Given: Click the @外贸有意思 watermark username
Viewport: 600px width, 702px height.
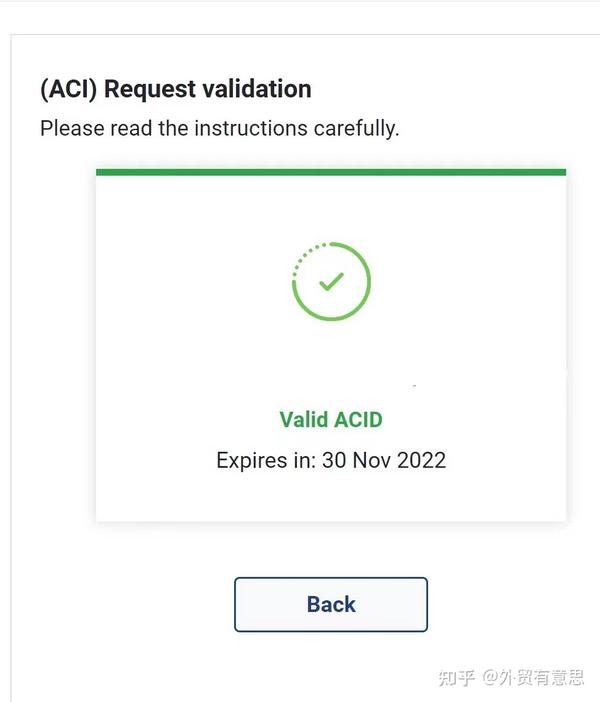Looking at the screenshot, I should click(534, 678).
